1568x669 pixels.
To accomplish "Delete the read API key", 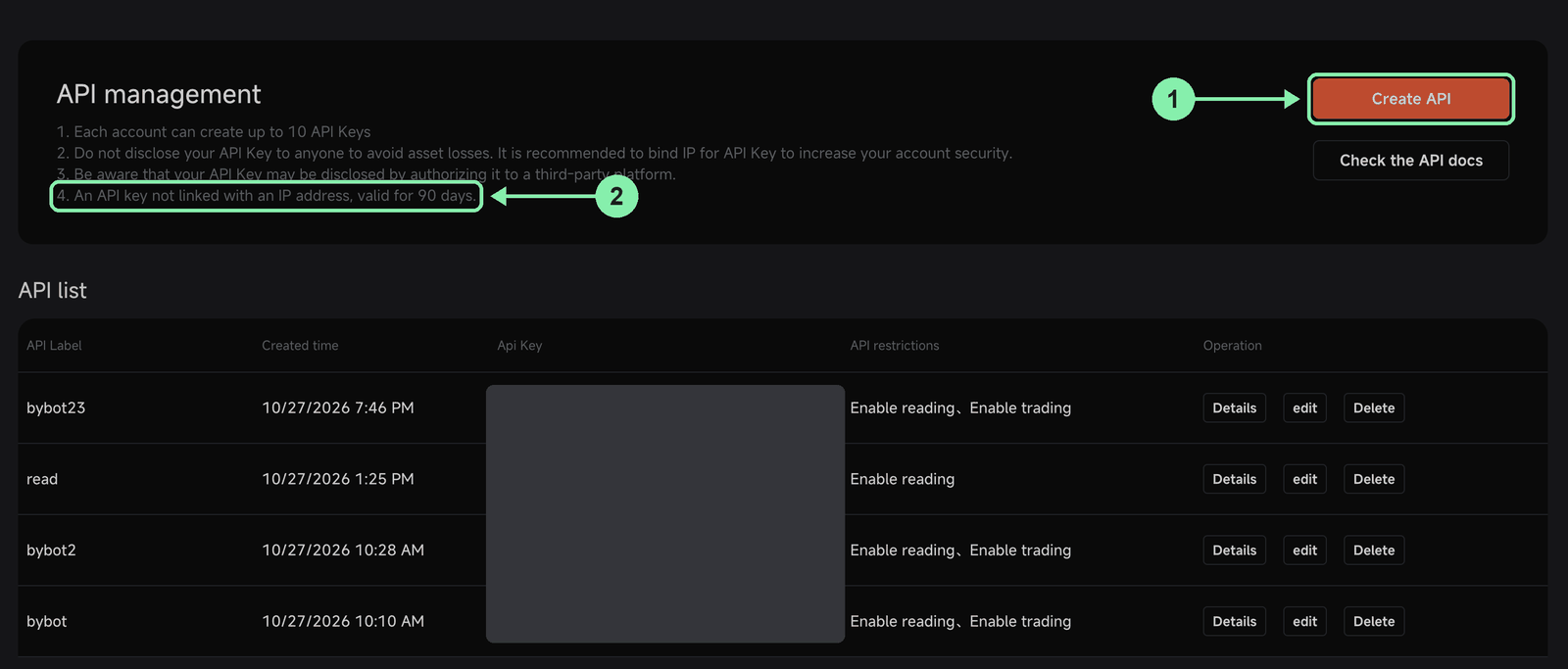I will pyautogui.click(x=1374, y=479).
